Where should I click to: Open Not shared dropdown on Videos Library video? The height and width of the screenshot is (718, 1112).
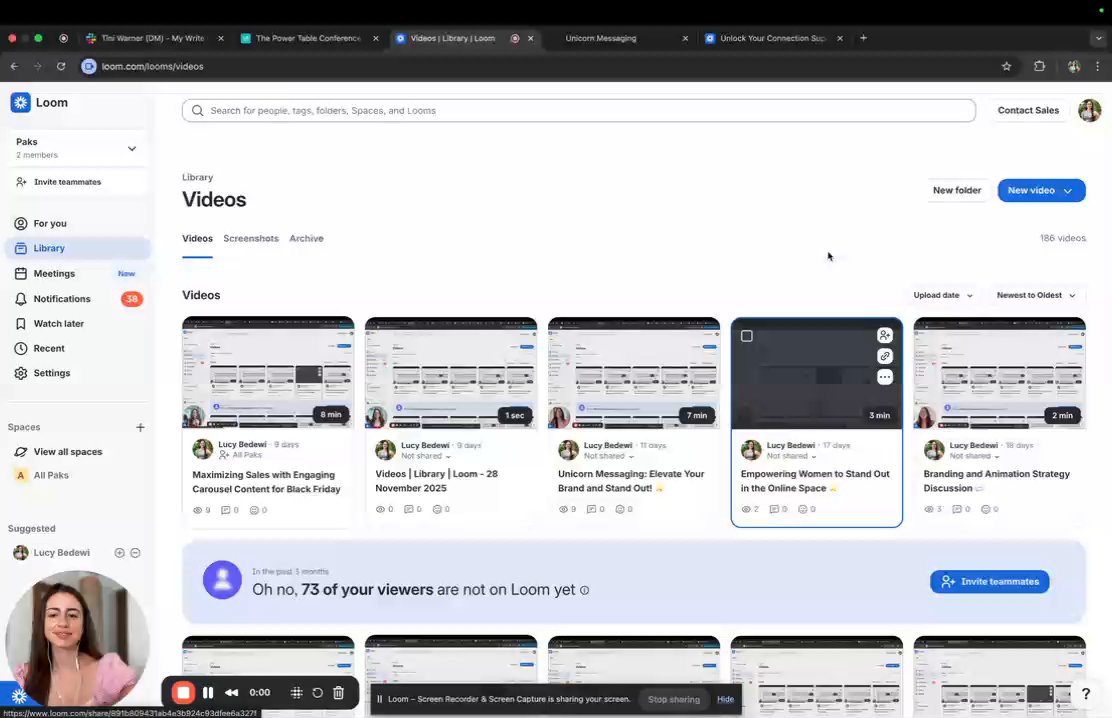coord(426,456)
